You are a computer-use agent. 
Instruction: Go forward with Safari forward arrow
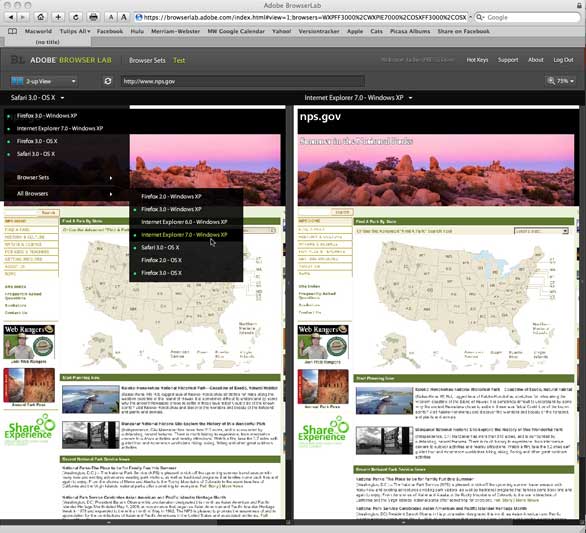23,17
